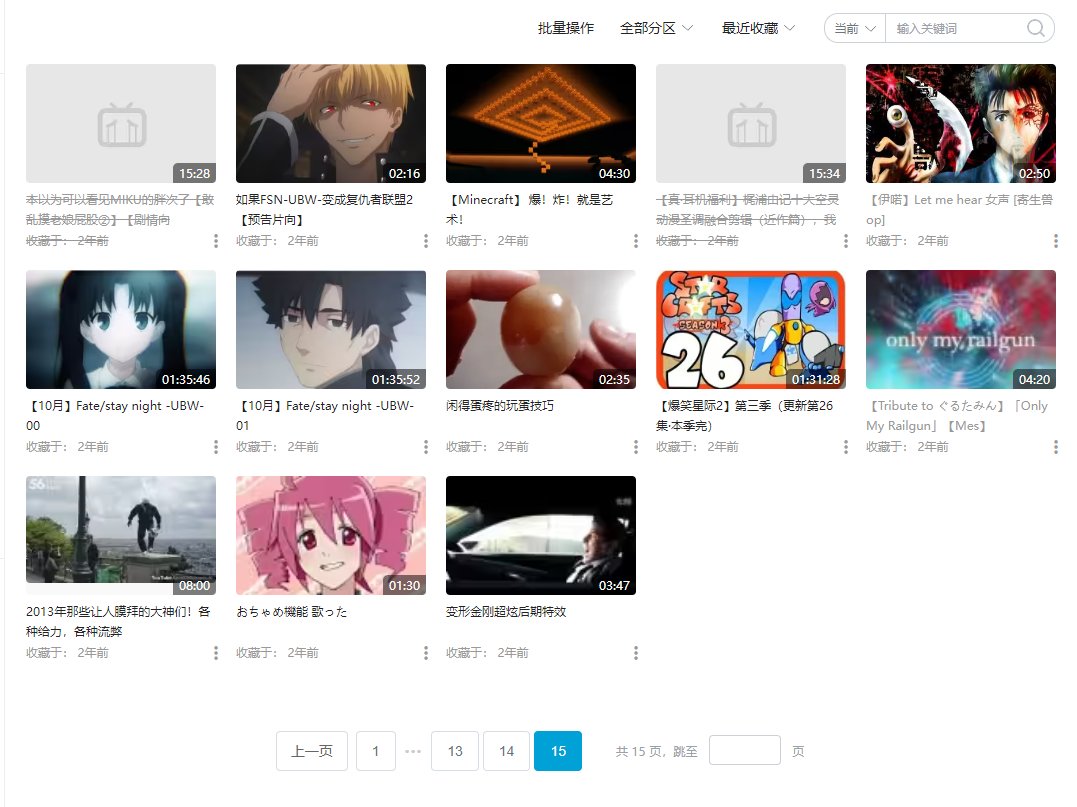This screenshot has height=807, width=1077.
Task: Expand the 最近收藏 sort dropdown
Action: click(x=758, y=28)
